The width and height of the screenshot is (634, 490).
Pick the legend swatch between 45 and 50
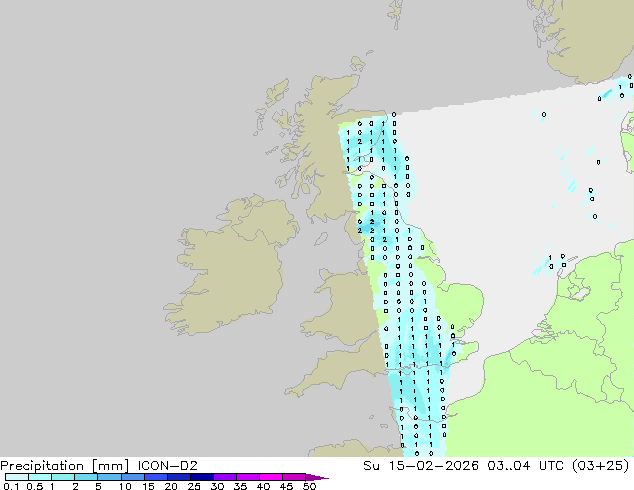click(294, 477)
